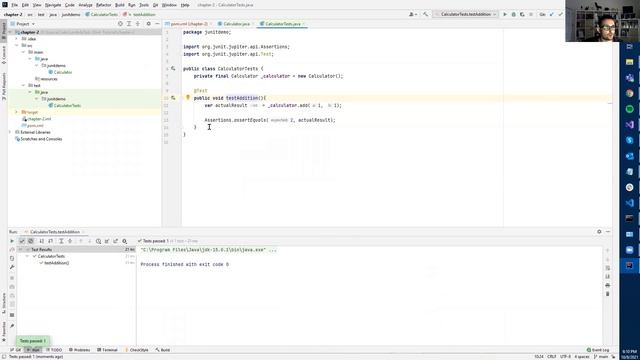Collapse all test results icon
The height and width of the screenshot is (360, 640).
[x=70, y=241]
